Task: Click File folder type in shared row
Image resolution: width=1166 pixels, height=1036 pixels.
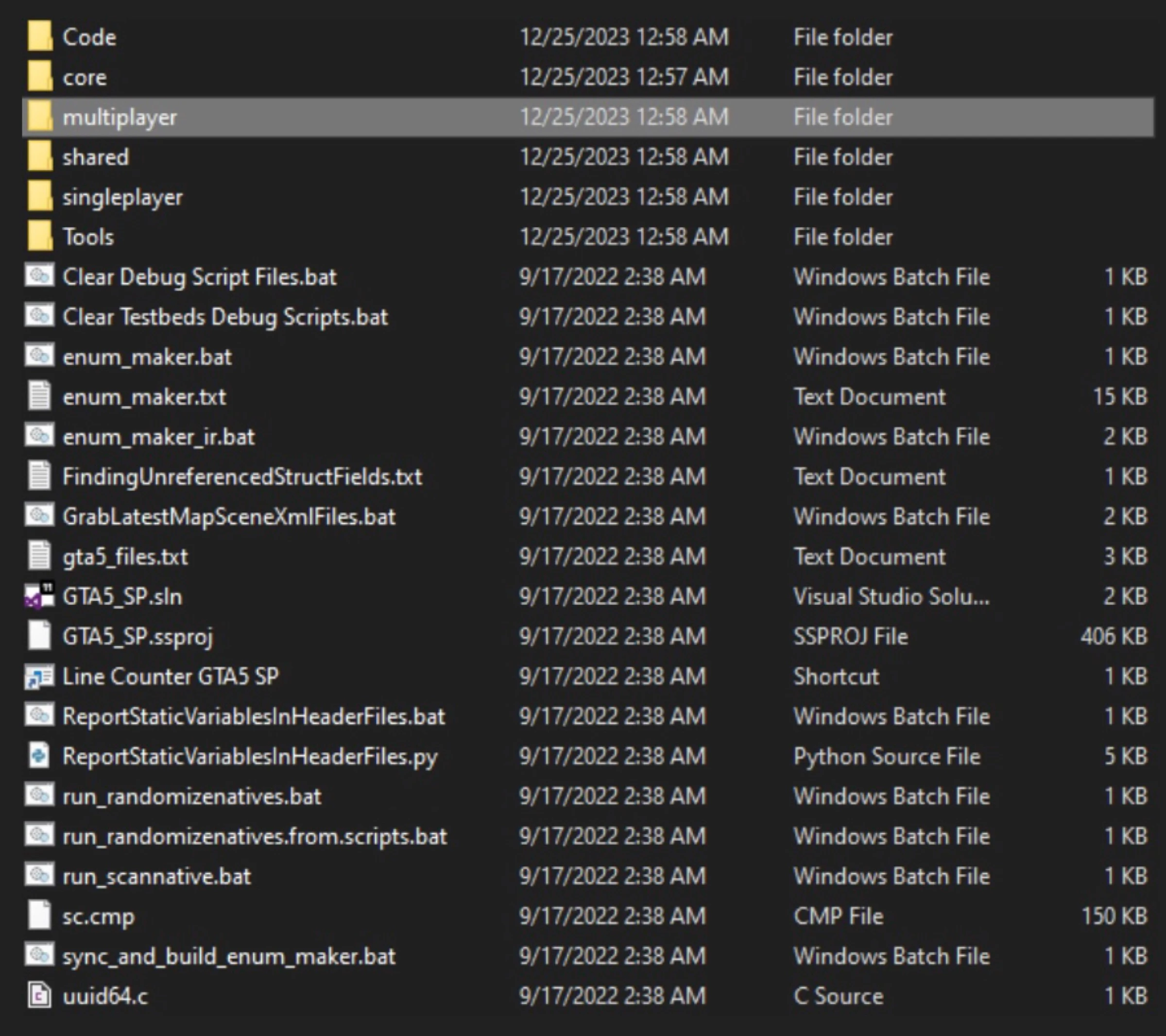Action: (x=842, y=157)
